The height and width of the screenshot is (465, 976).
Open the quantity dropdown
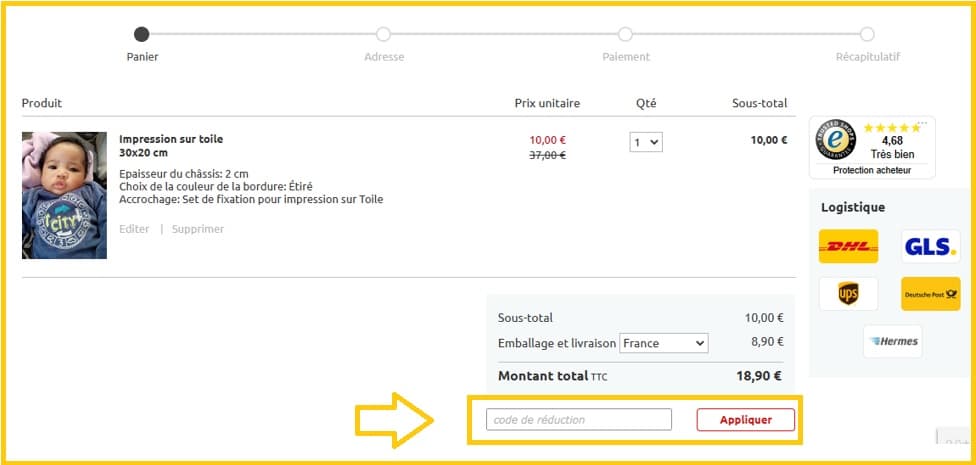pos(646,142)
